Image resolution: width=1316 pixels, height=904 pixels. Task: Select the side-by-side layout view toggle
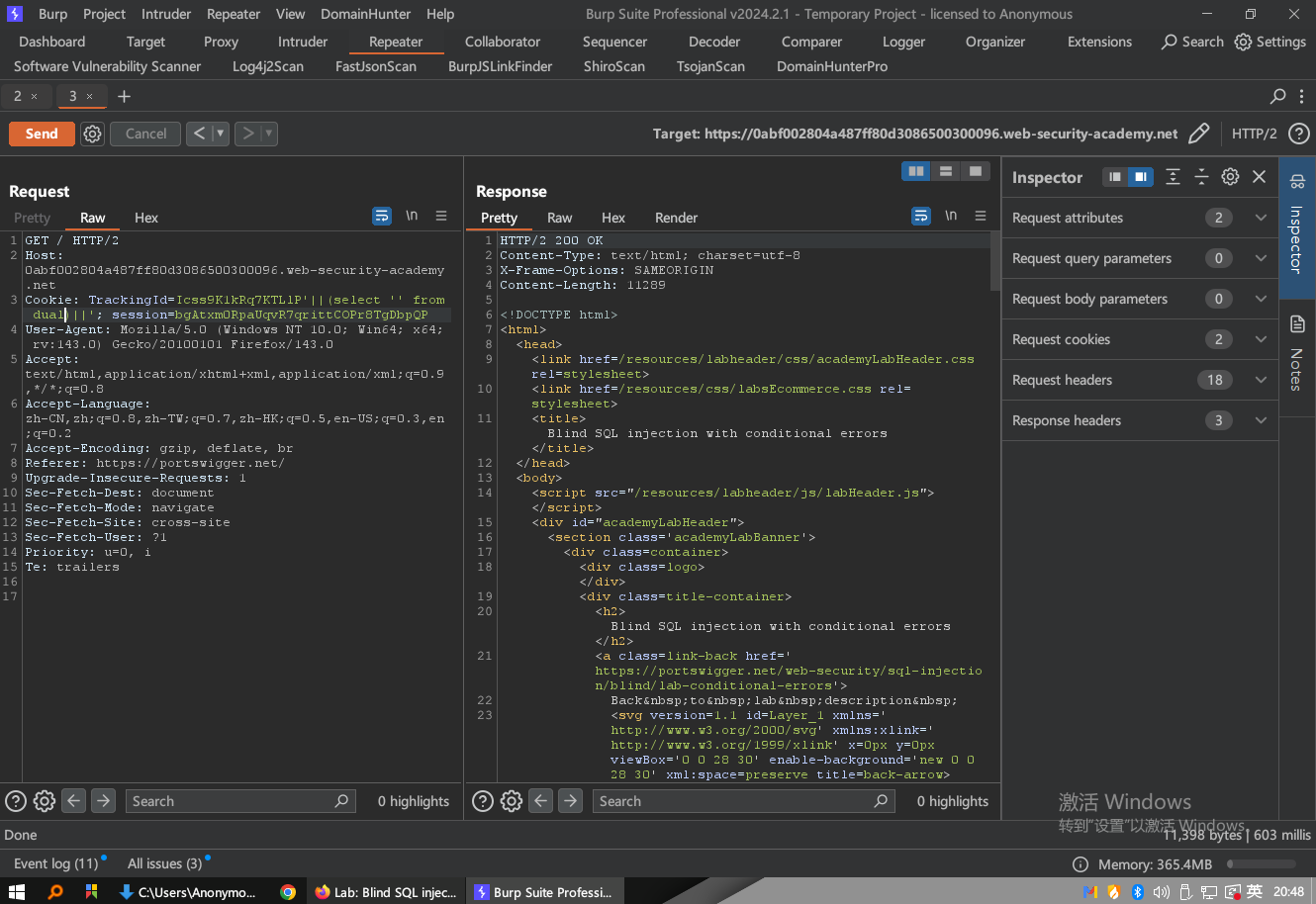pyautogui.click(x=916, y=171)
